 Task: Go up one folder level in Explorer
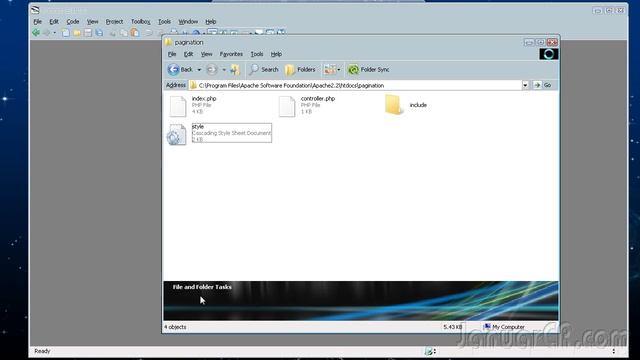[x=235, y=70]
